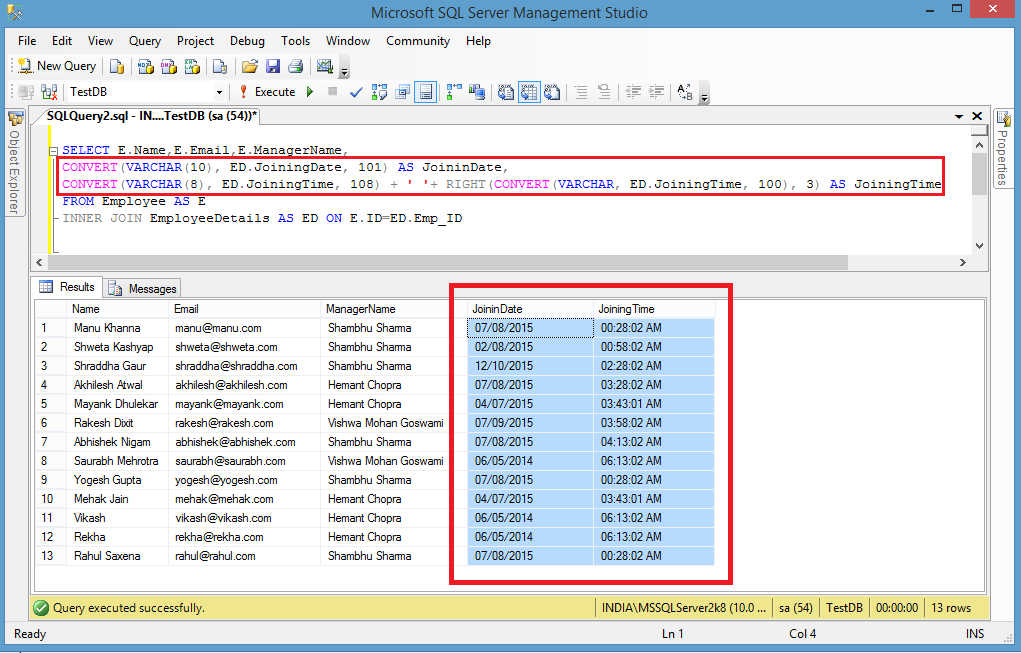Toggle Include Client Statistics
Viewport: 1021px width, 653px height.
pyautogui.click(x=477, y=92)
